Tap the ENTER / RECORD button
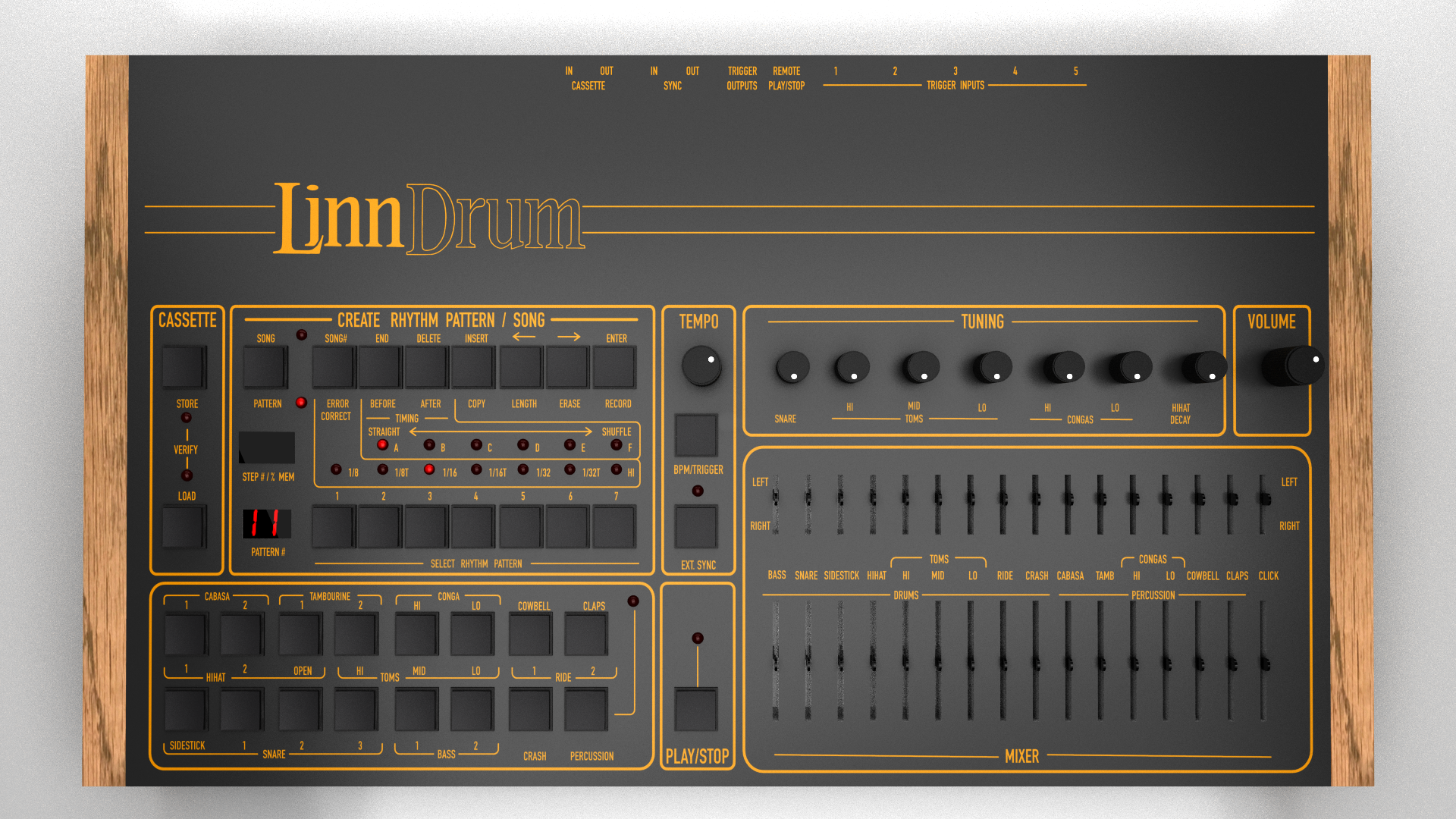The height and width of the screenshot is (819, 1456). [614, 368]
